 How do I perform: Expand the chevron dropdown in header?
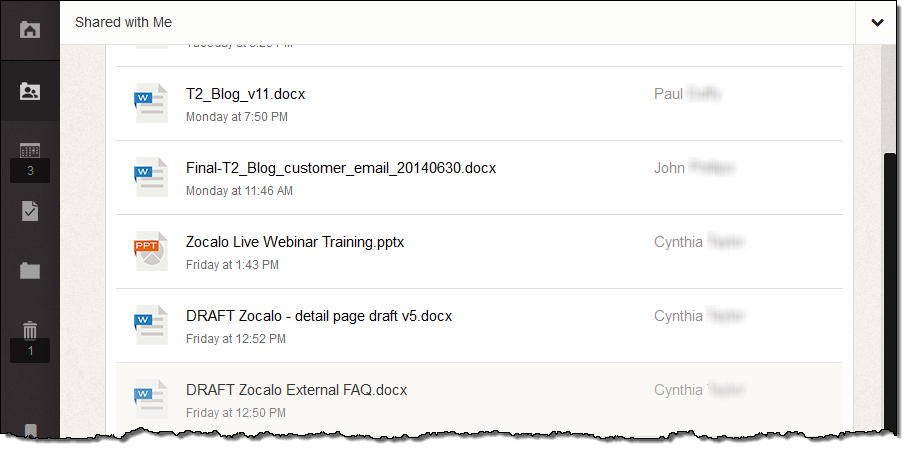pyautogui.click(x=877, y=23)
